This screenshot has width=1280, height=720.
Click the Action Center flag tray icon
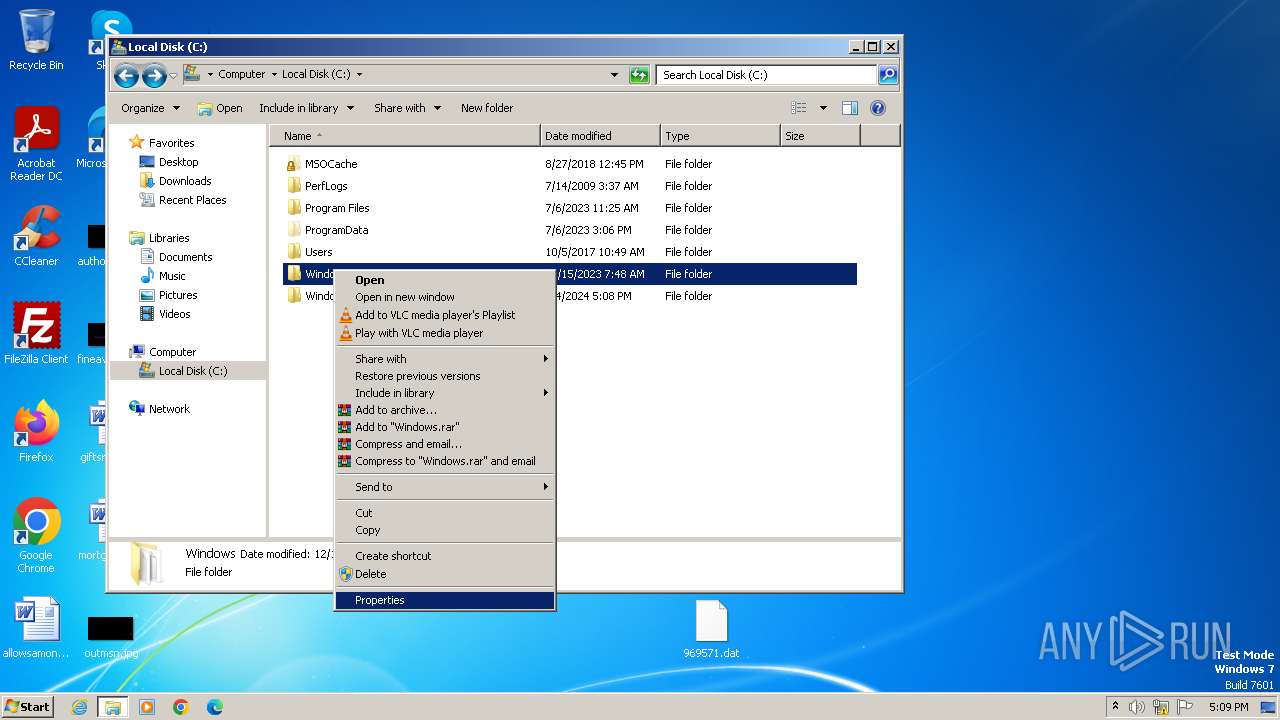point(1185,707)
